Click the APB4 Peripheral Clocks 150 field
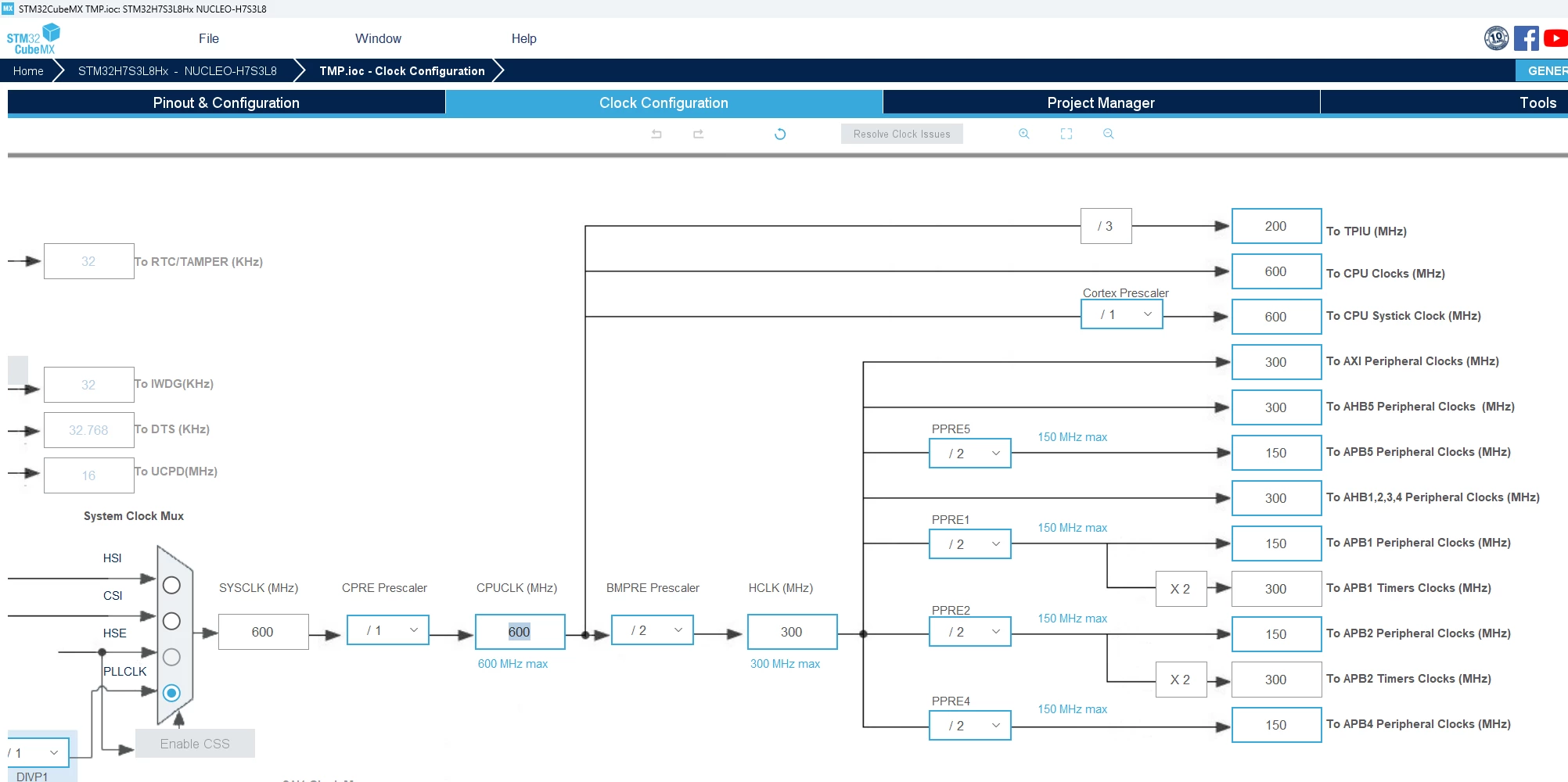The image size is (1568, 782). 1276,725
